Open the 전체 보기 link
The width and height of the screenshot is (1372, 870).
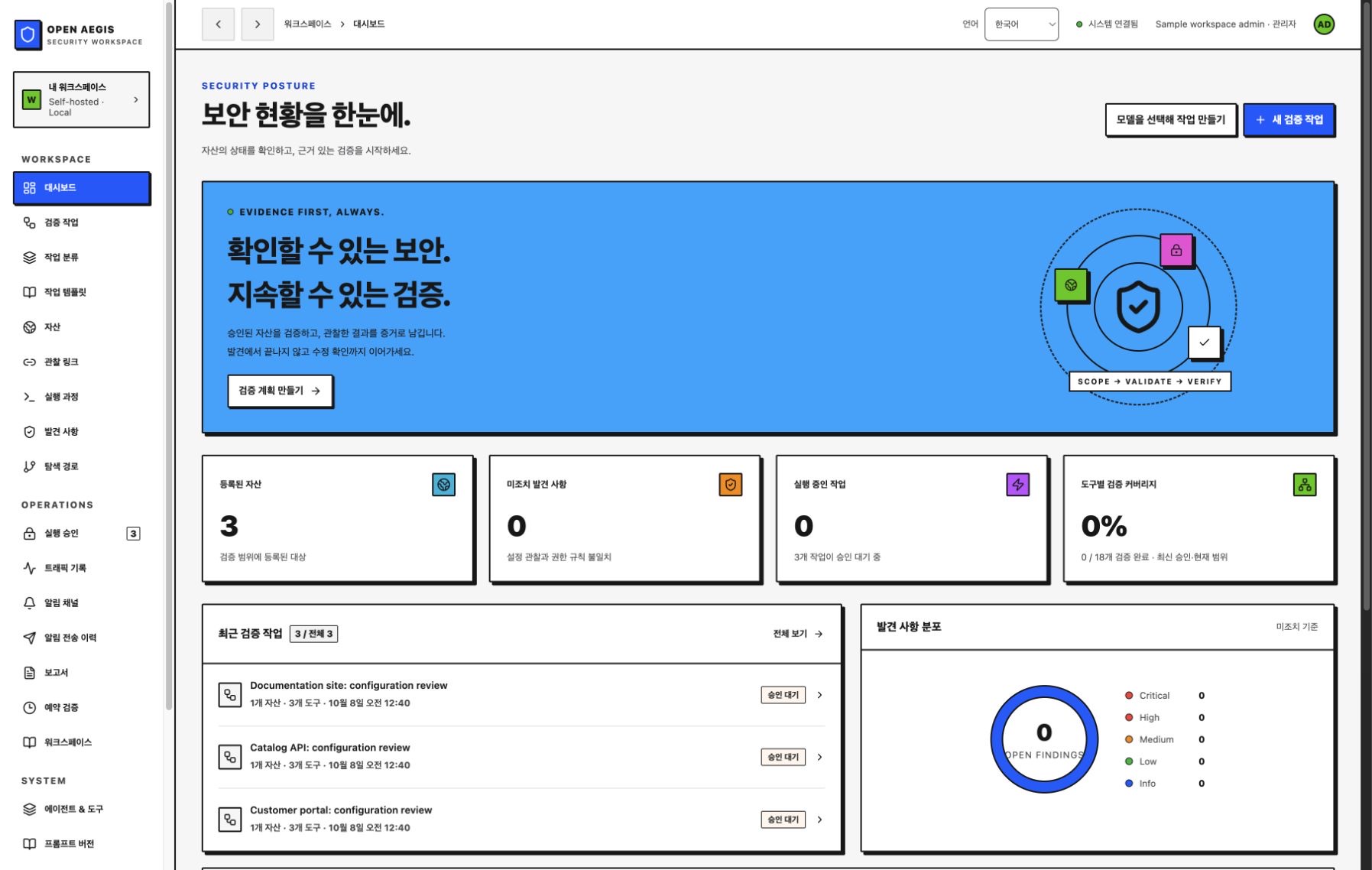798,634
